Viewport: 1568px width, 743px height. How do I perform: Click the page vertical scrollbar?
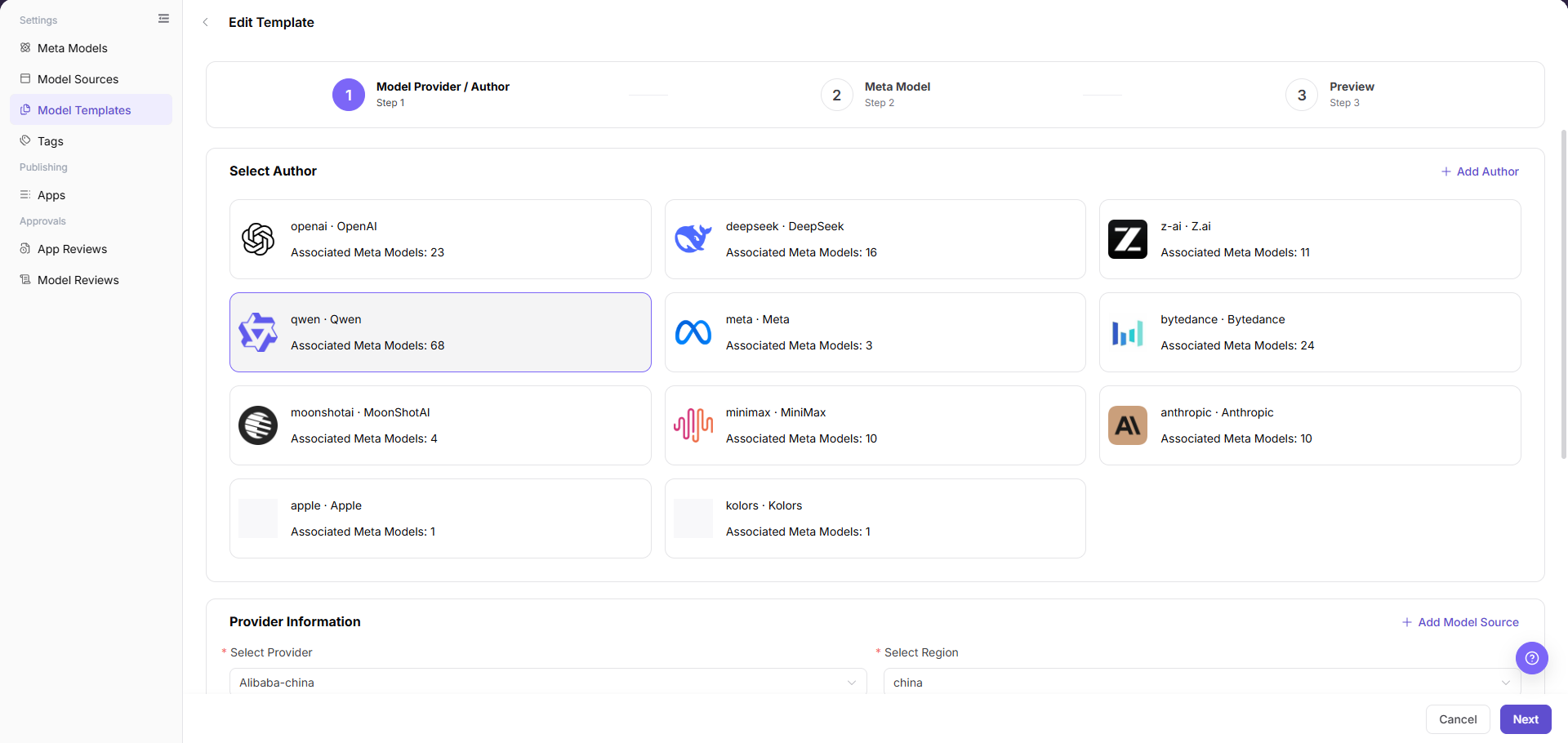1564,294
